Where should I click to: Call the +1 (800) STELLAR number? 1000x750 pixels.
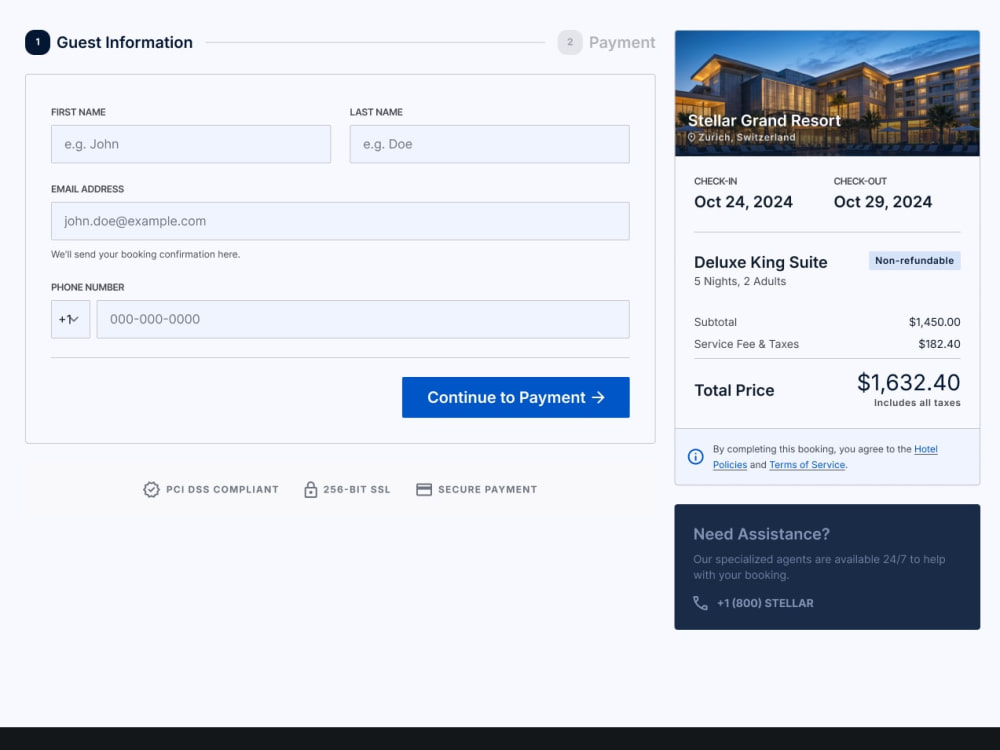[765, 603]
